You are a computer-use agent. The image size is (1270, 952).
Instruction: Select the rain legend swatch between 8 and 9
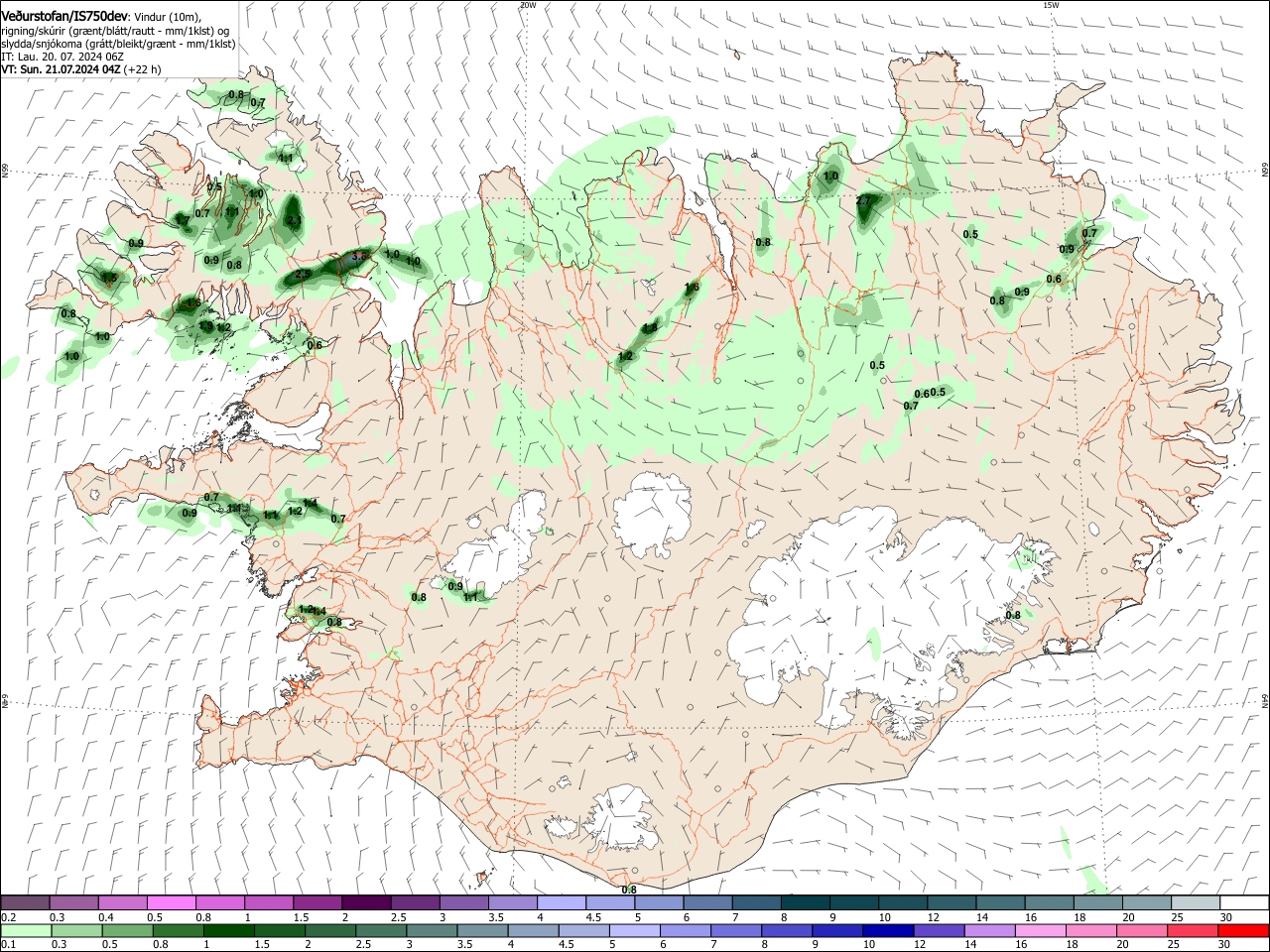tap(787, 931)
